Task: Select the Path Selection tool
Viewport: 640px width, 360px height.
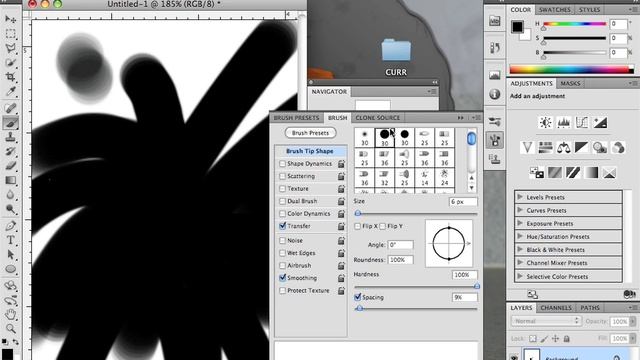Action: 11,255
